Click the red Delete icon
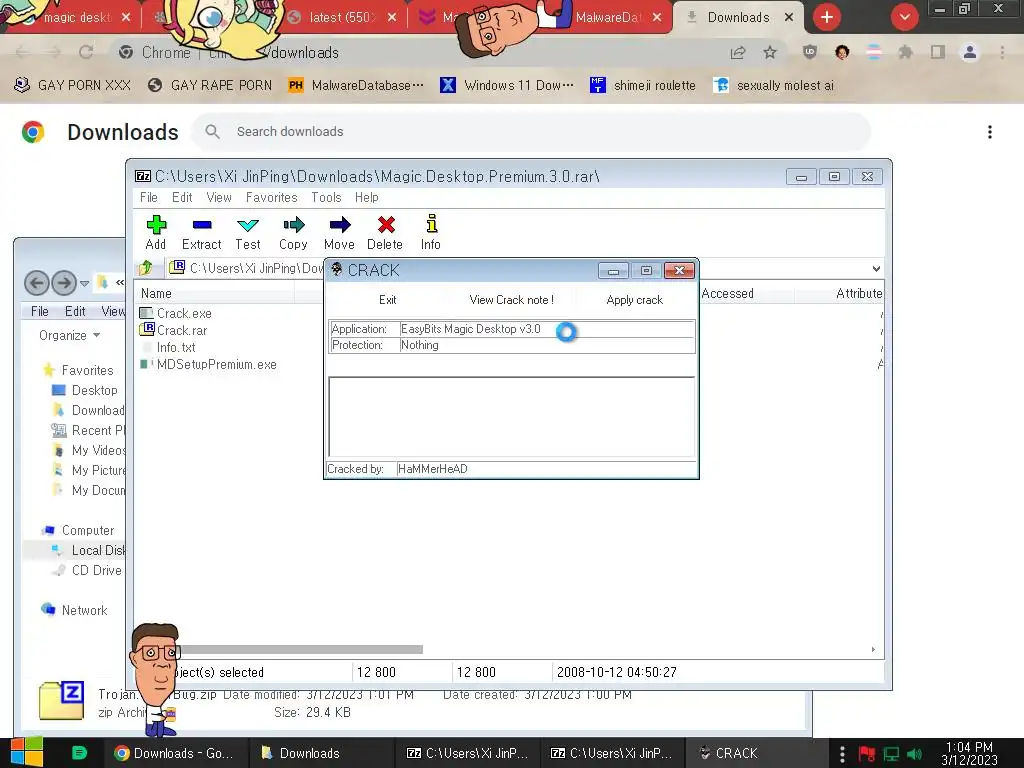The image size is (1024, 768). pyautogui.click(x=385, y=232)
